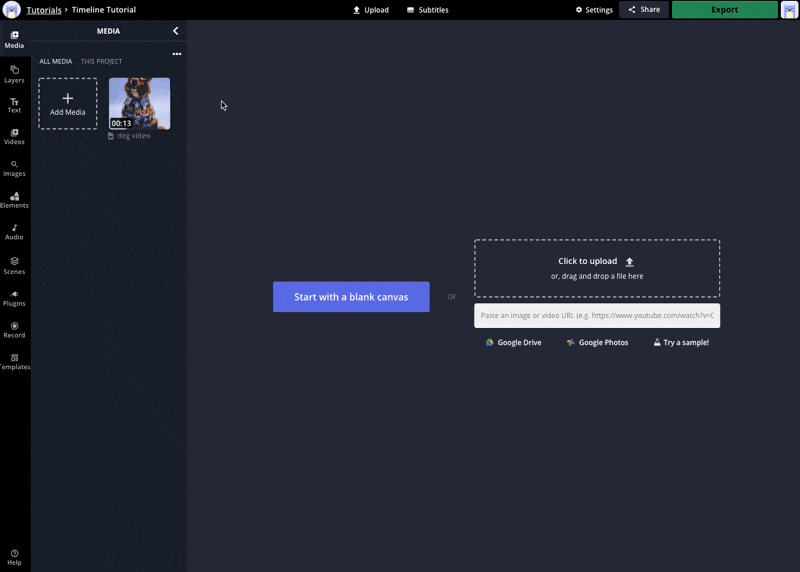Open the Videos sidebar panel
Viewport: 800px width, 572px height.
coord(14,136)
